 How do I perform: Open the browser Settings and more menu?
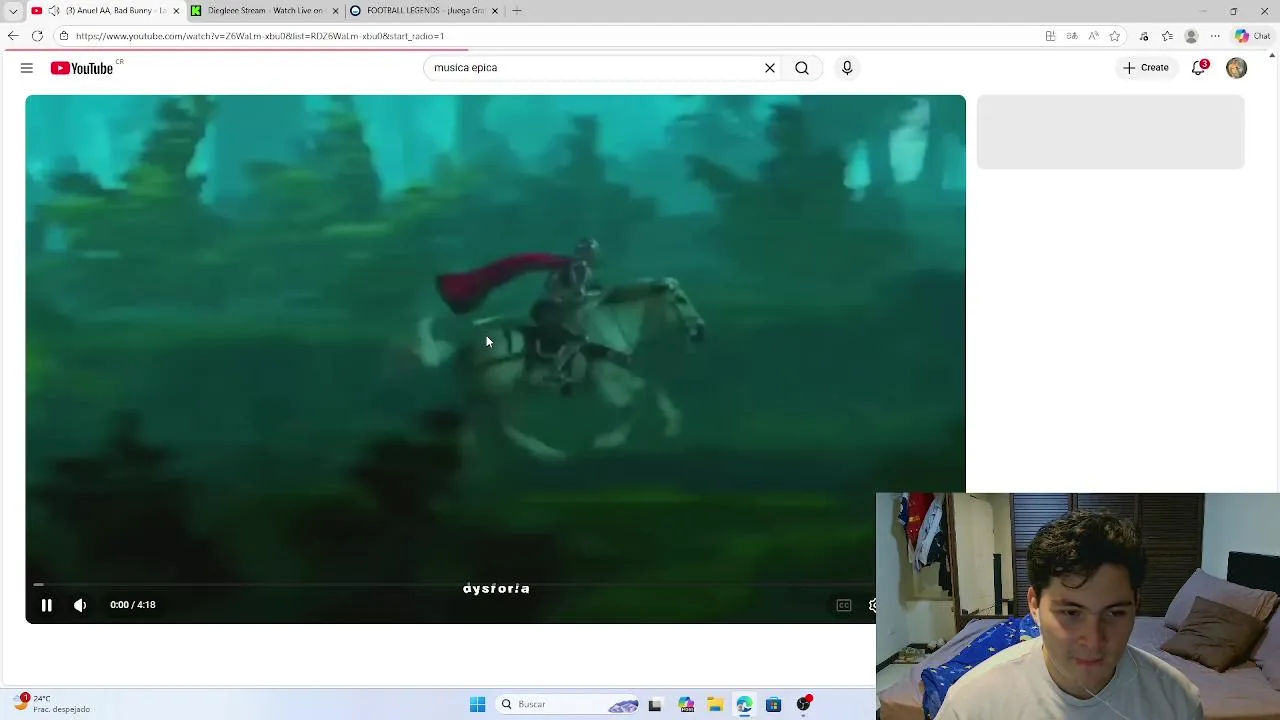pyautogui.click(x=1215, y=36)
